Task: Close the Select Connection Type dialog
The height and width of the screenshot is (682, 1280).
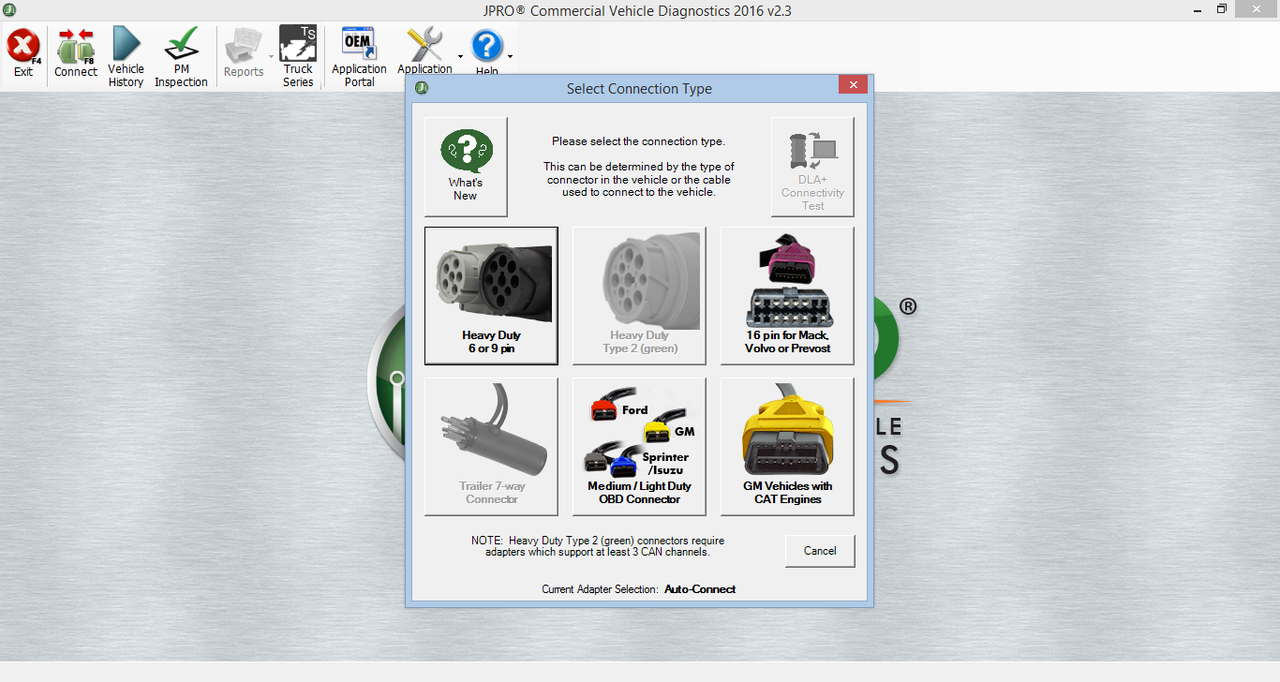Action: coord(853,86)
